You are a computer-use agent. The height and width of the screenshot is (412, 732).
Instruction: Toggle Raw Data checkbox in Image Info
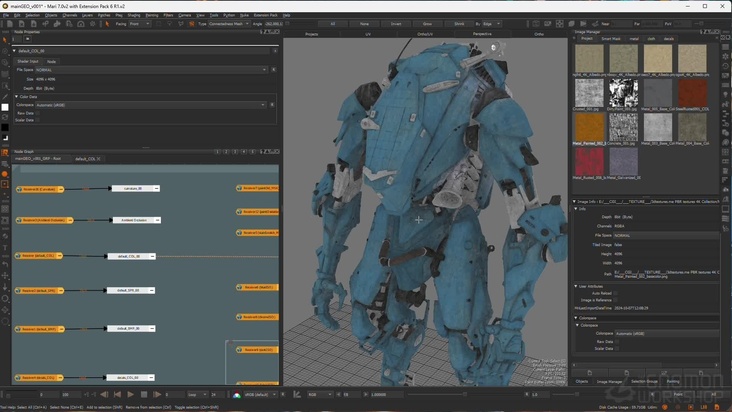coord(617,342)
